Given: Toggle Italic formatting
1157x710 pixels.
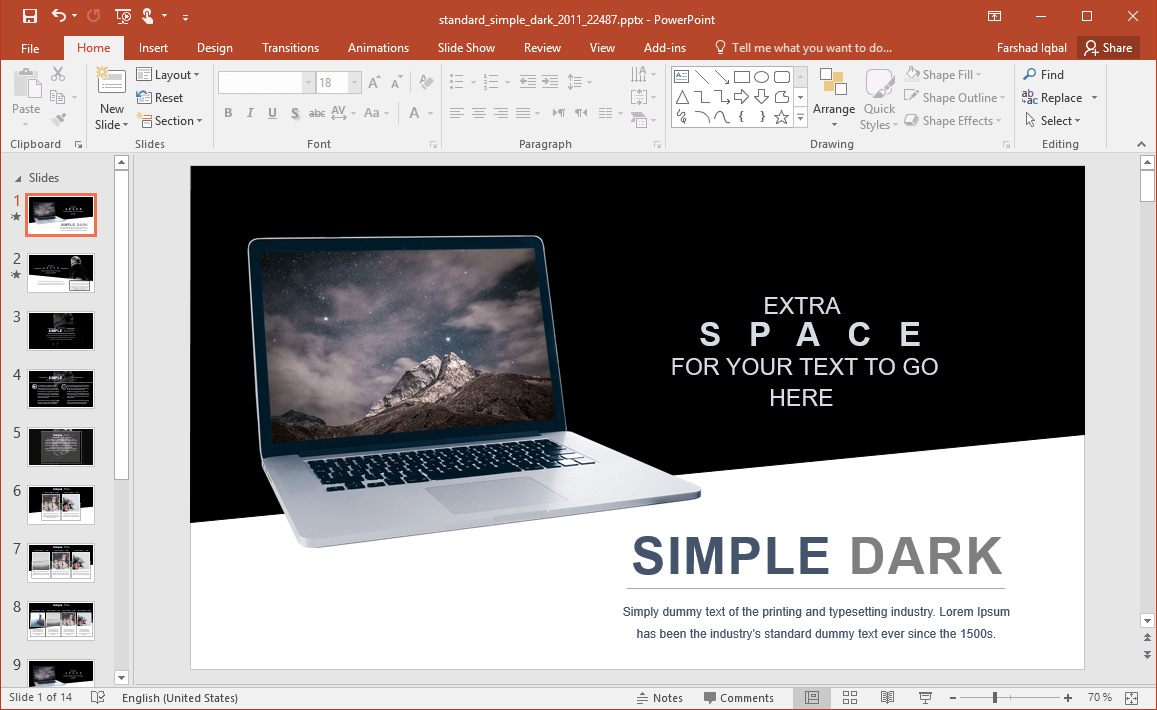Looking at the screenshot, I should [x=250, y=113].
